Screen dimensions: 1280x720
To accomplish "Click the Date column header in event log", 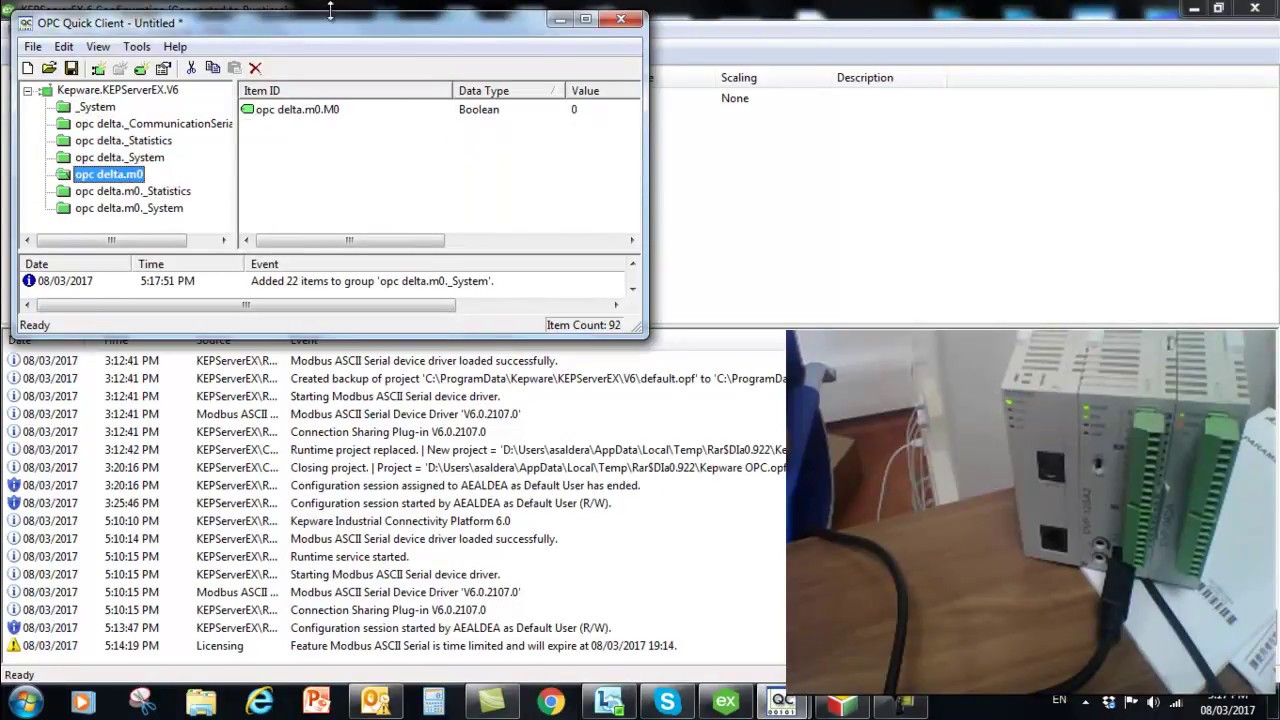I will [x=75, y=264].
